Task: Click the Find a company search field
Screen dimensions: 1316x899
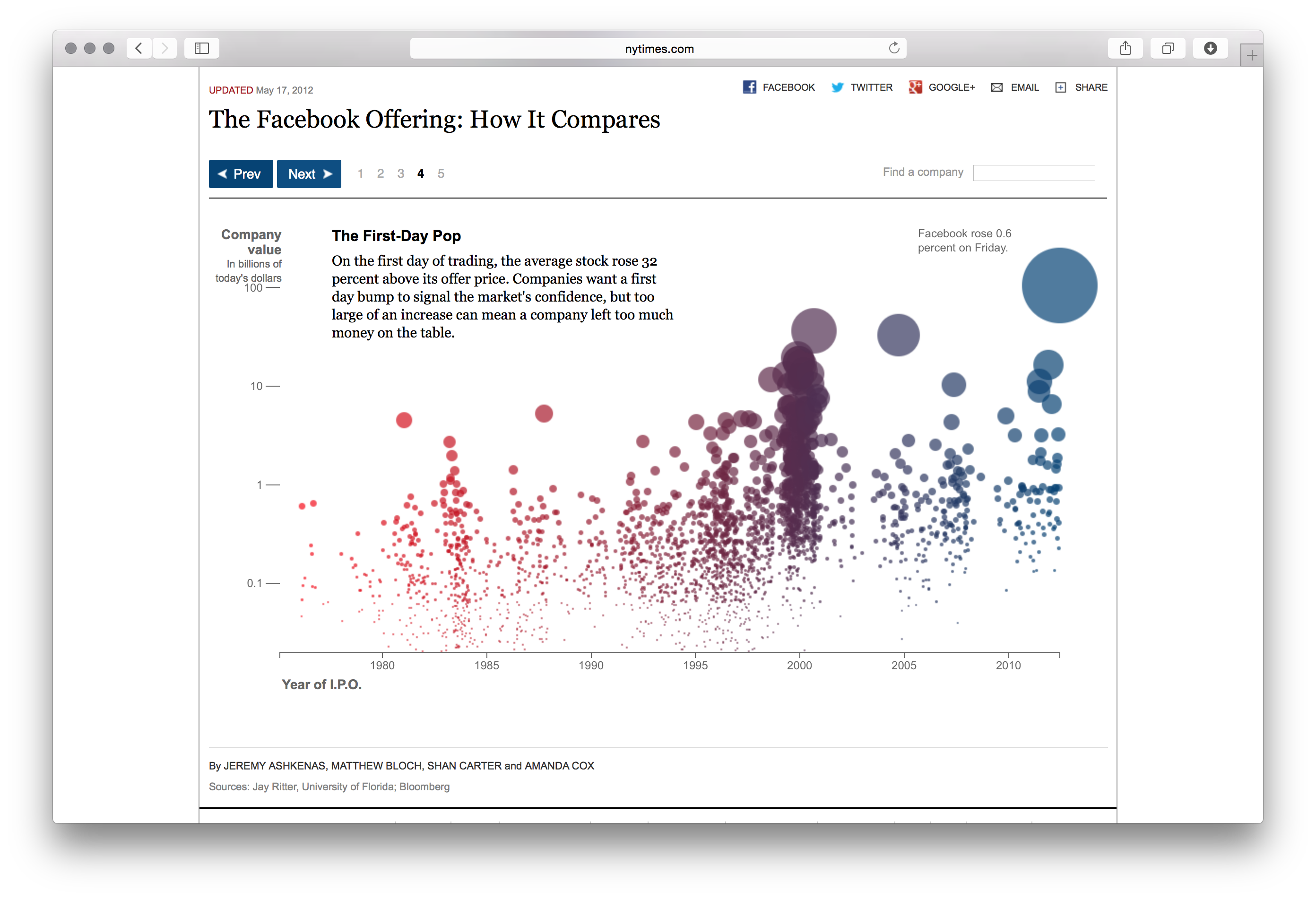Action: point(1034,173)
